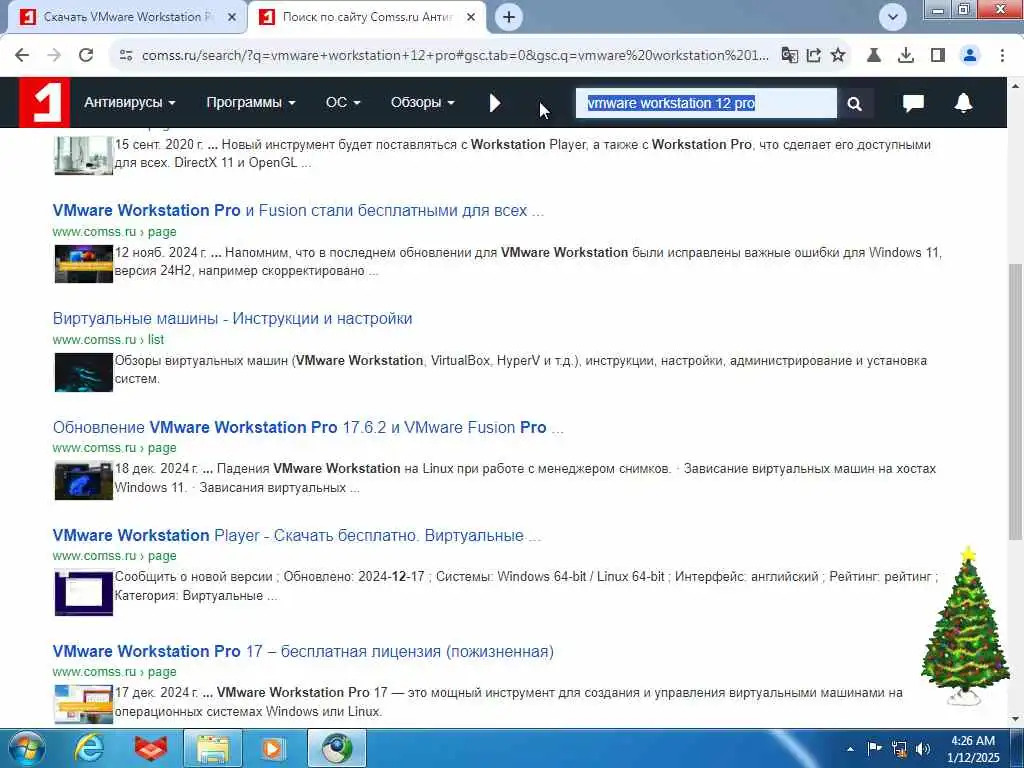Open Chrome Labs flask icon
The height and width of the screenshot is (768, 1024).
coord(874,56)
